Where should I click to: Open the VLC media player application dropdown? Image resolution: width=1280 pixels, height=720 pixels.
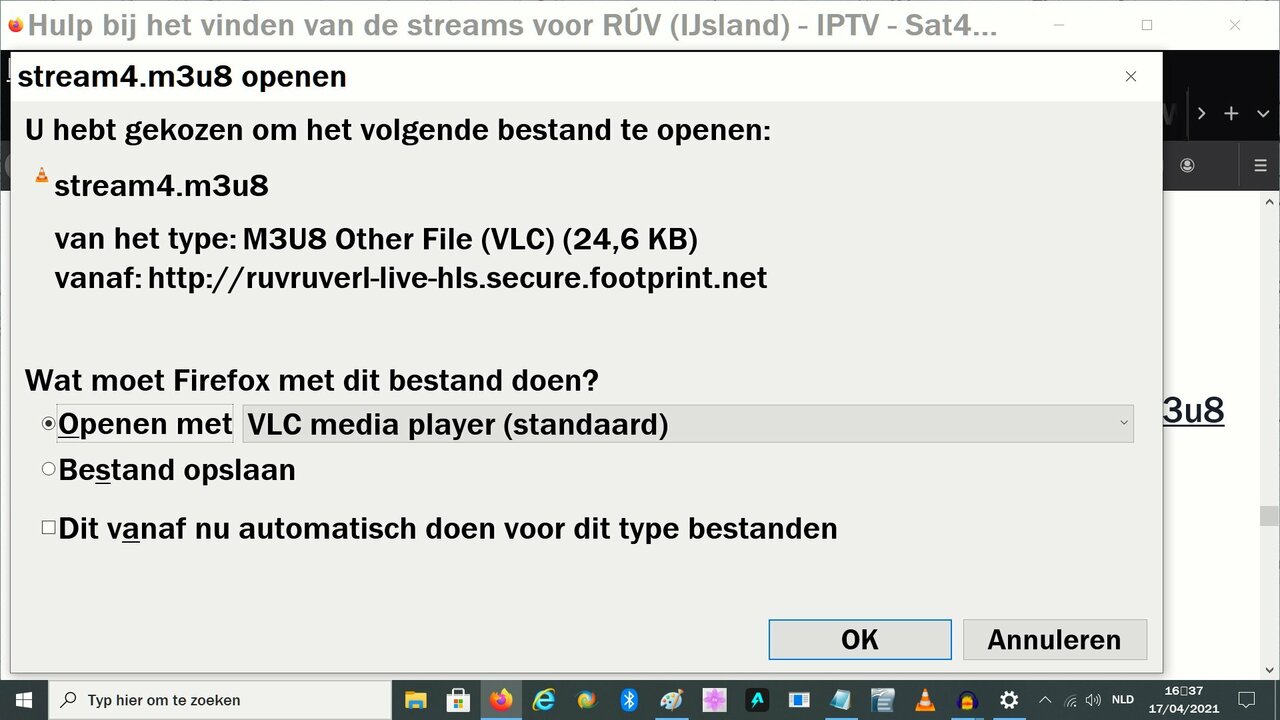coord(687,424)
